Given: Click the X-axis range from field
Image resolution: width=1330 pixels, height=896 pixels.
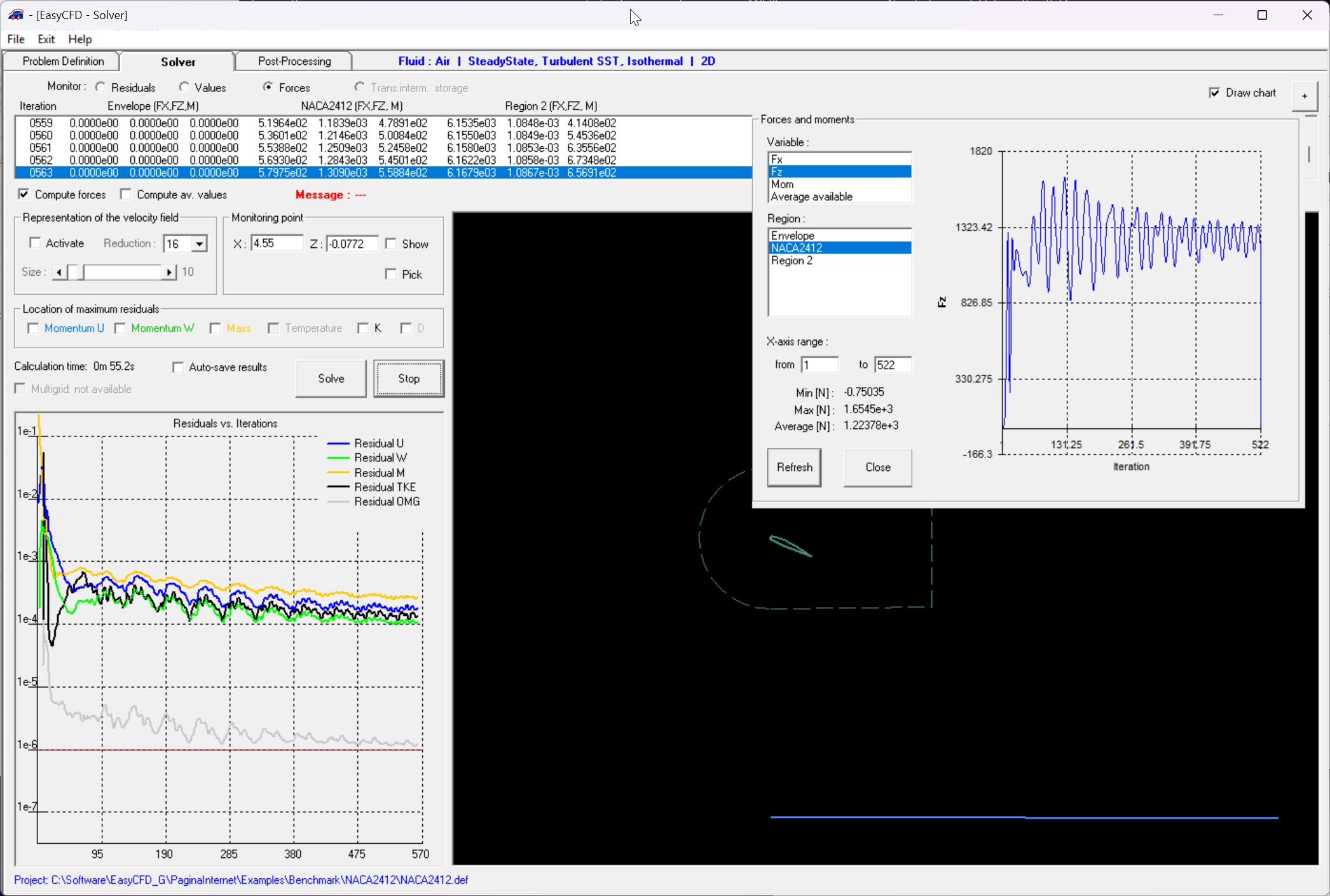Looking at the screenshot, I should coord(819,365).
